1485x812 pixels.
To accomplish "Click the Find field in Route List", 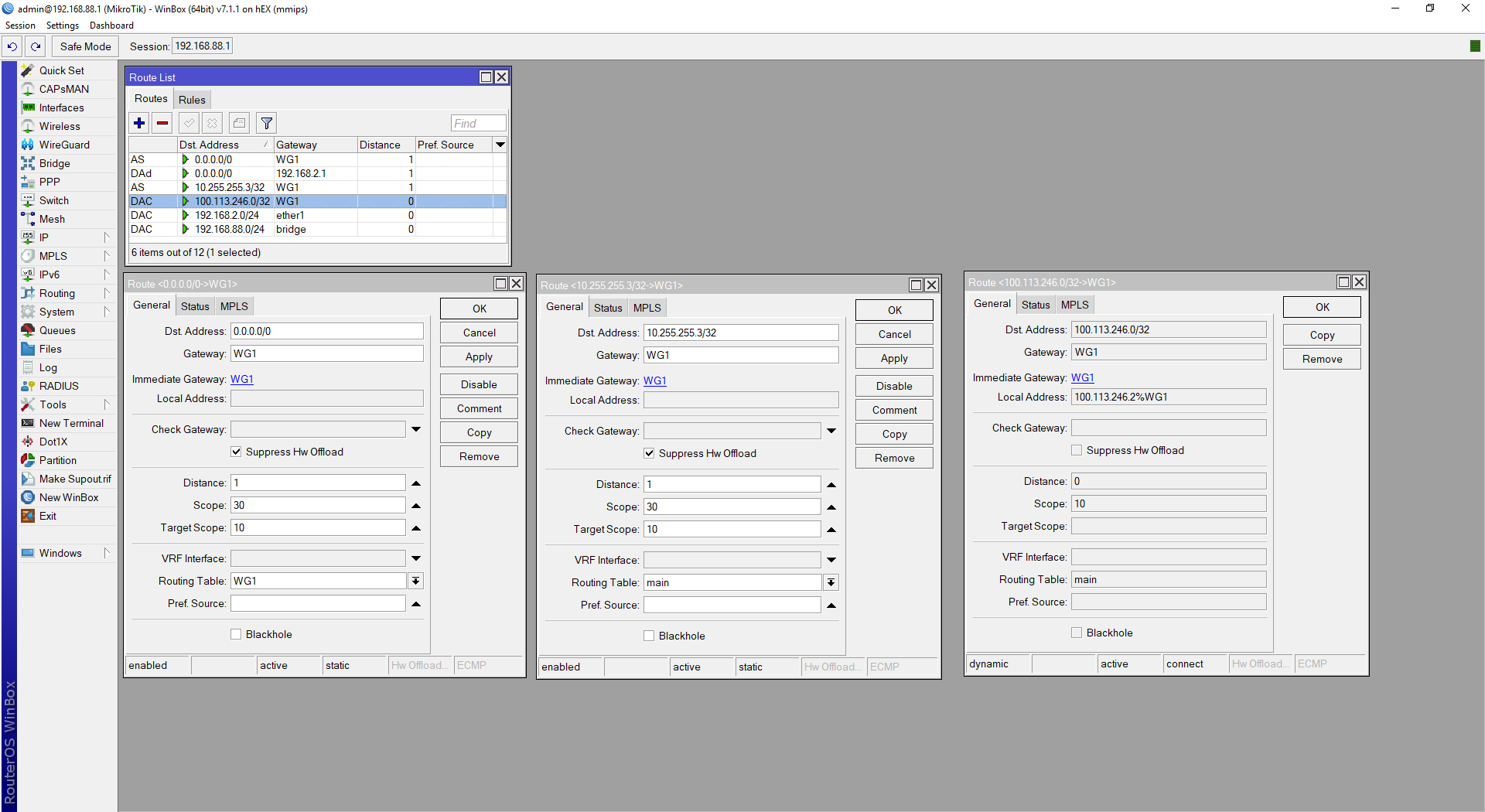I will click(x=478, y=123).
